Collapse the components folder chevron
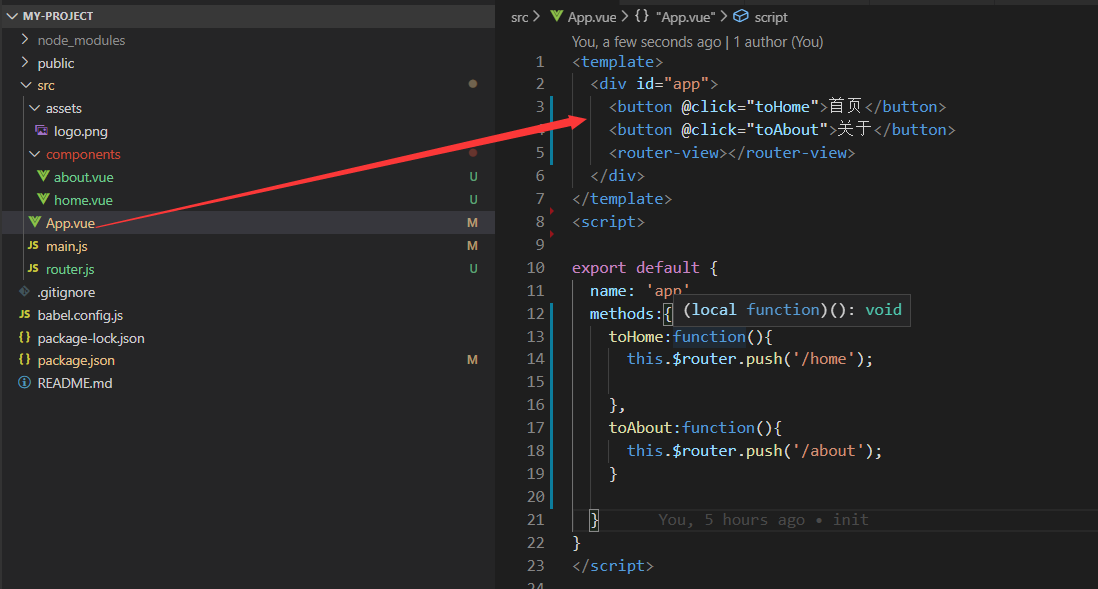Screen dimensions: 1098x589 coord(34,154)
